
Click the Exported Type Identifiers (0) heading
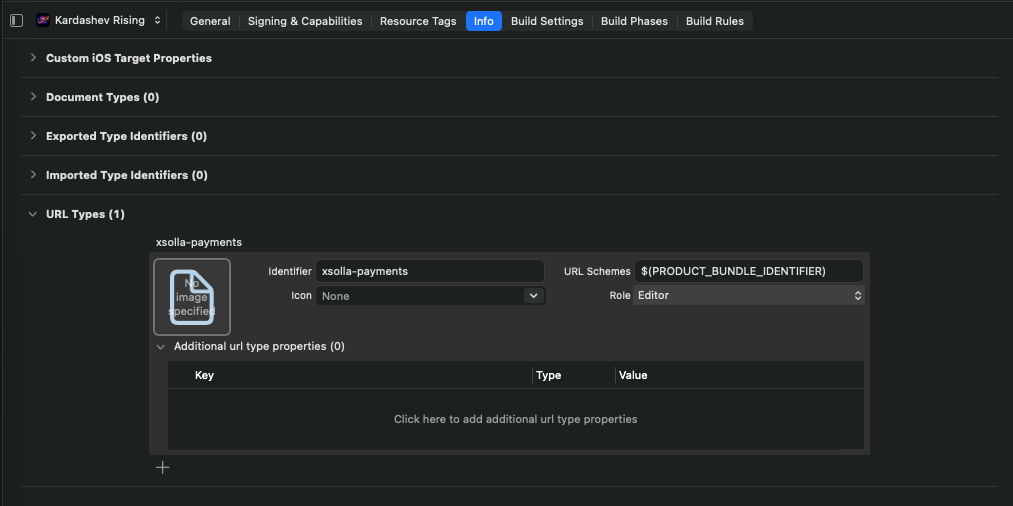(127, 136)
